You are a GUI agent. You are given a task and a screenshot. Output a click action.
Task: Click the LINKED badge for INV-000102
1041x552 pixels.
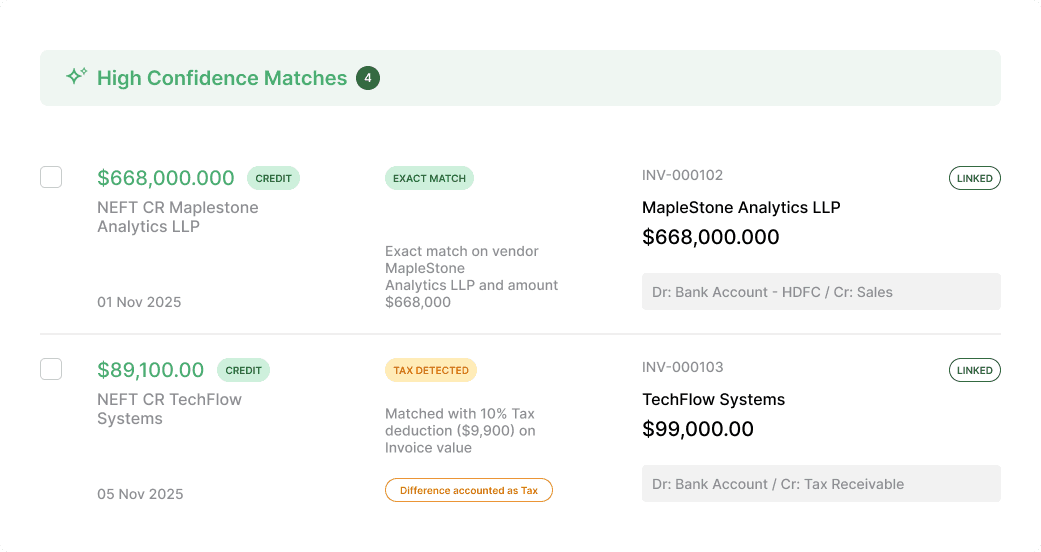(x=975, y=178)
